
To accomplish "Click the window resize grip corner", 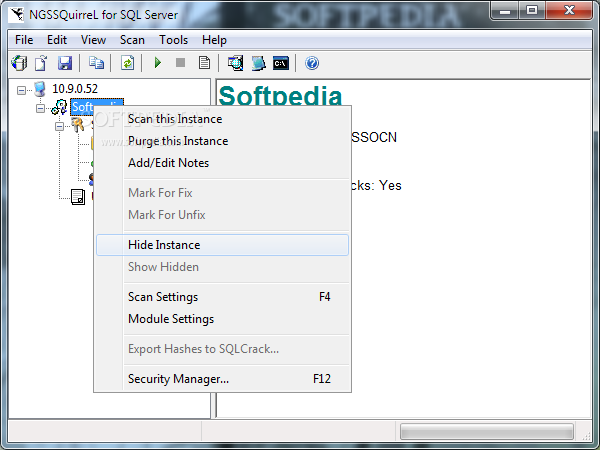I will 586,435.
